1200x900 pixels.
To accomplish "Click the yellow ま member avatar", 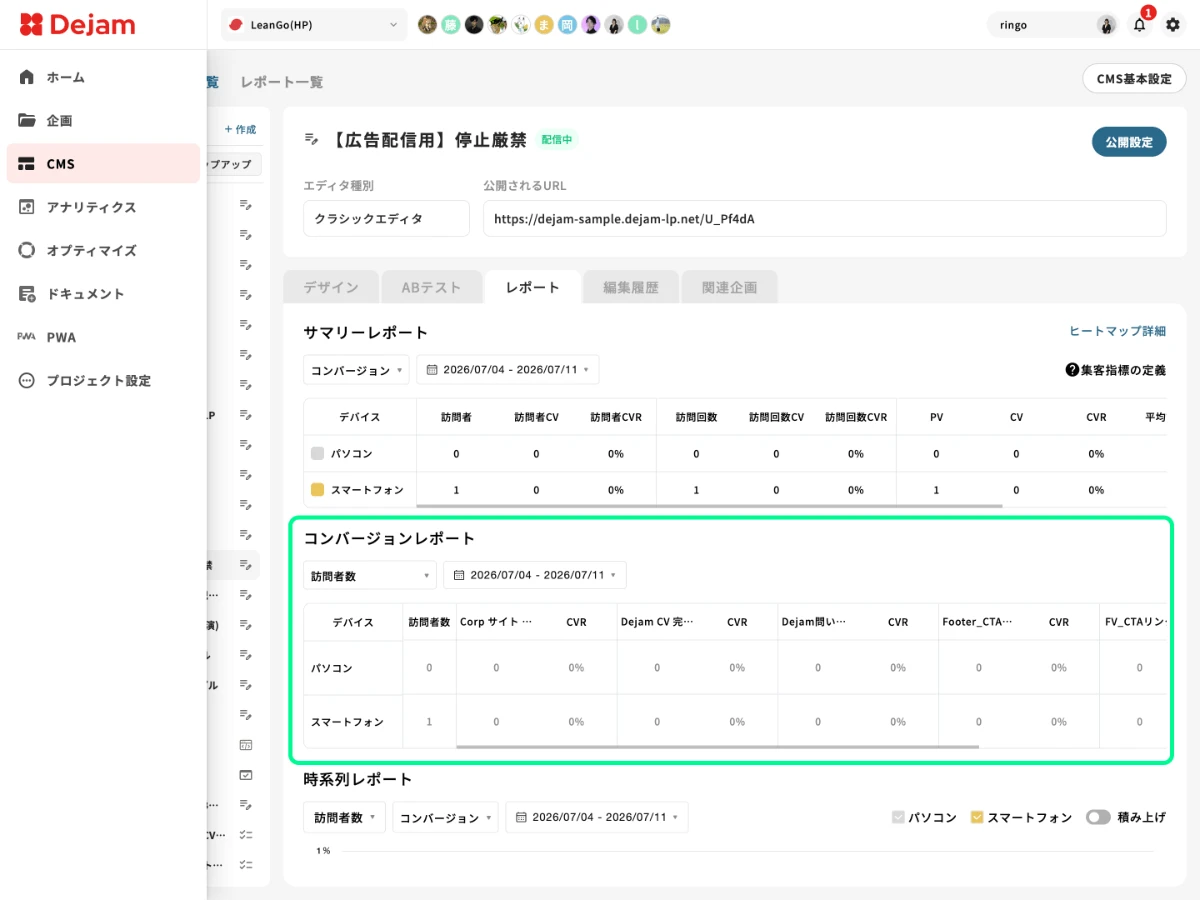I will coord(544,25).
